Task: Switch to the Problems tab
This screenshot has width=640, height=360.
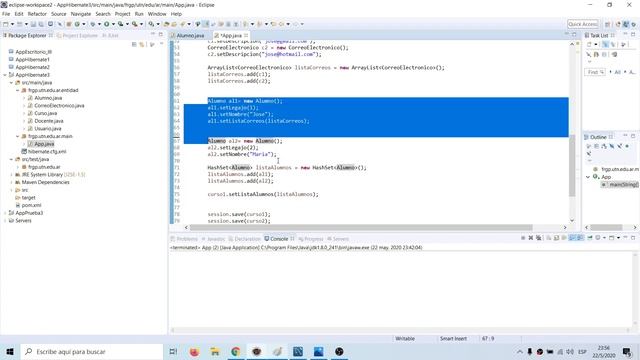Action: pyautogui.click(x=184, y=239)
